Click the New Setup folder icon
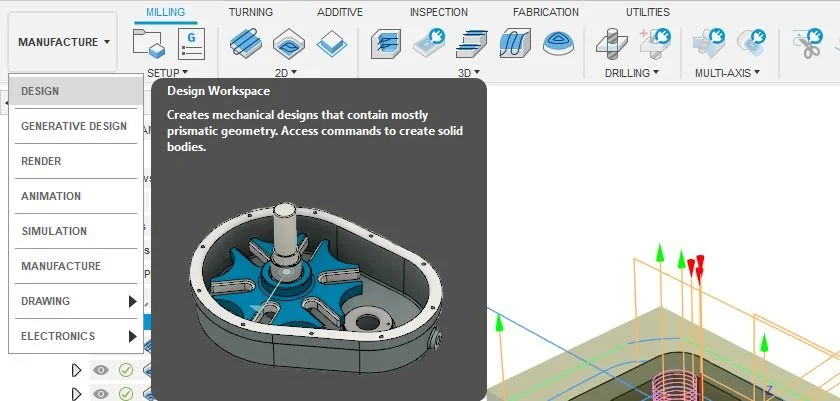This screenshot has width=840, height=401. 148,43
